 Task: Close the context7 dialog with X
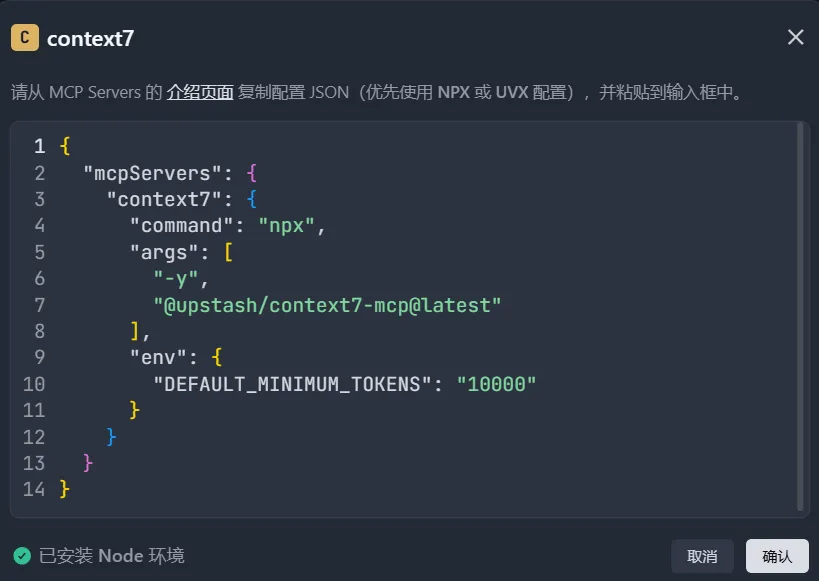tap(795, 38)
